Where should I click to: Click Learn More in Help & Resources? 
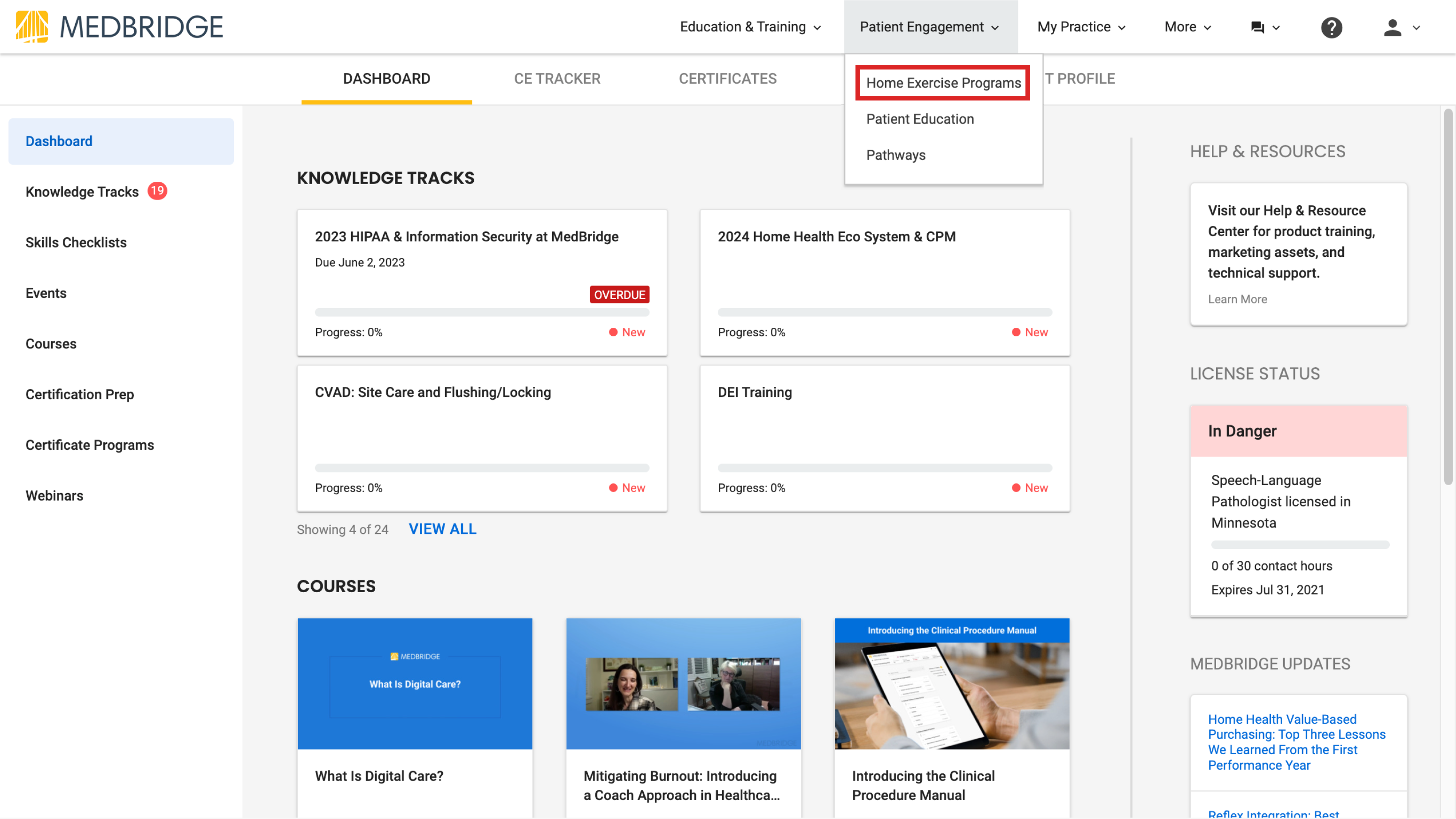(x=1237, y=299)
